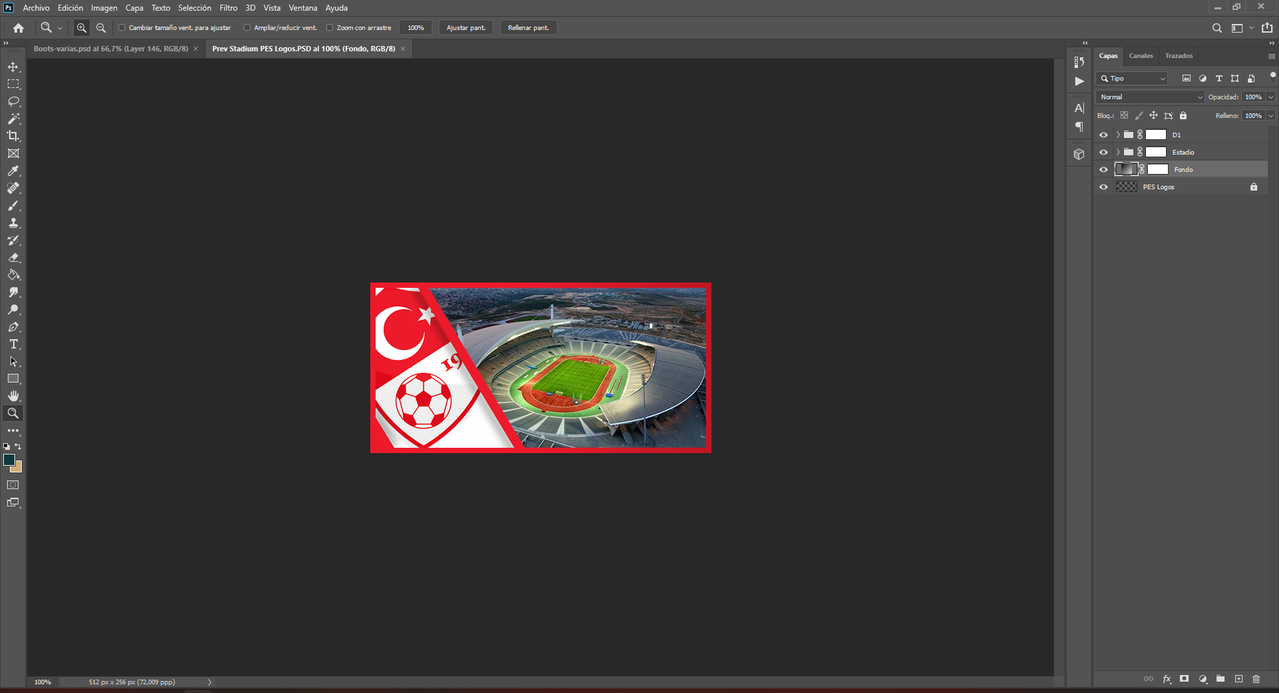This screenshot has width=1279, height=693.
Task: Toggle lock transparent pixels
Action: click(x=1124, y=116)
